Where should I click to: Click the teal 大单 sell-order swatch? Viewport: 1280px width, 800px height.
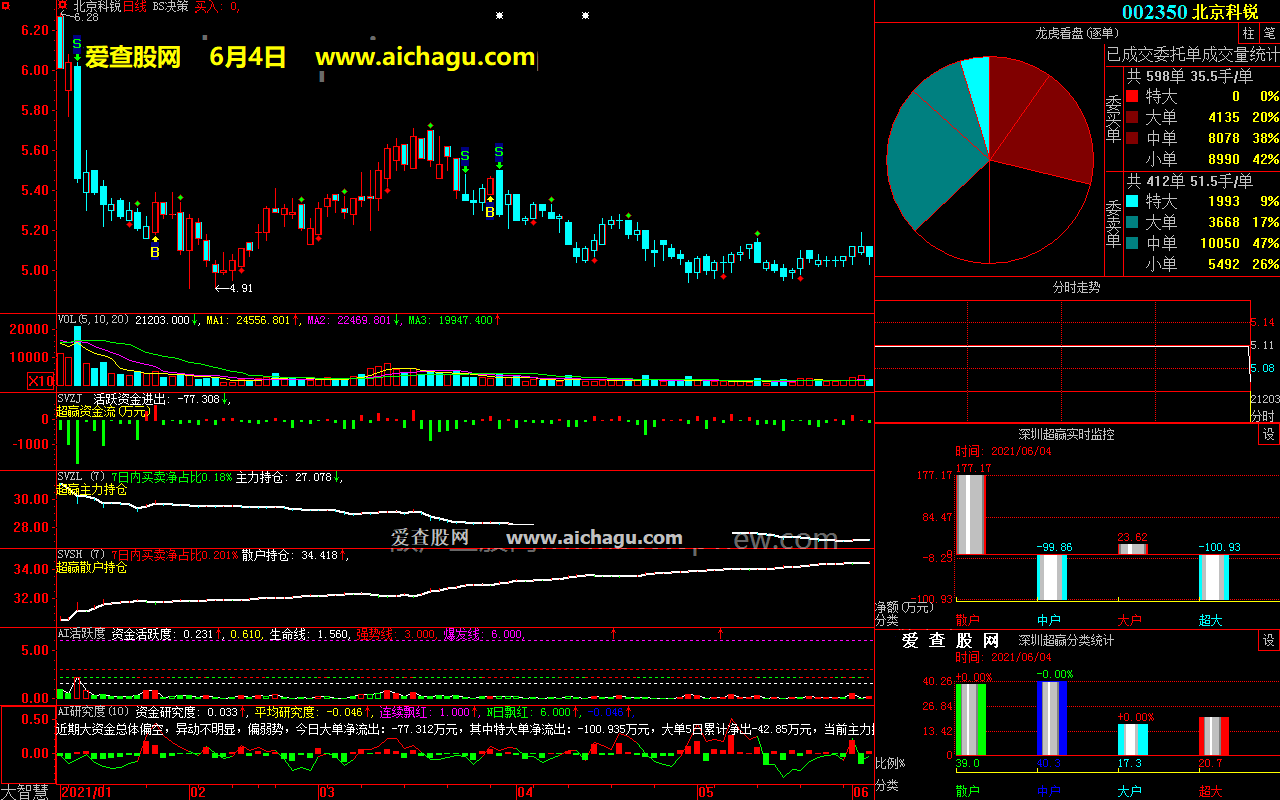coord(1132,222)
